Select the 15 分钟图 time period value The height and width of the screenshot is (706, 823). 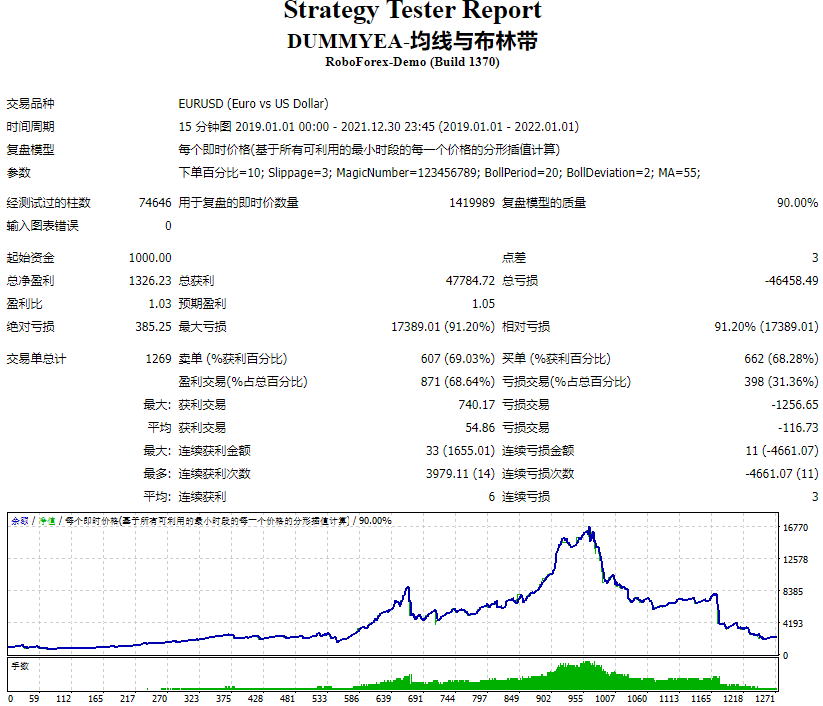[x=378, y=127]
